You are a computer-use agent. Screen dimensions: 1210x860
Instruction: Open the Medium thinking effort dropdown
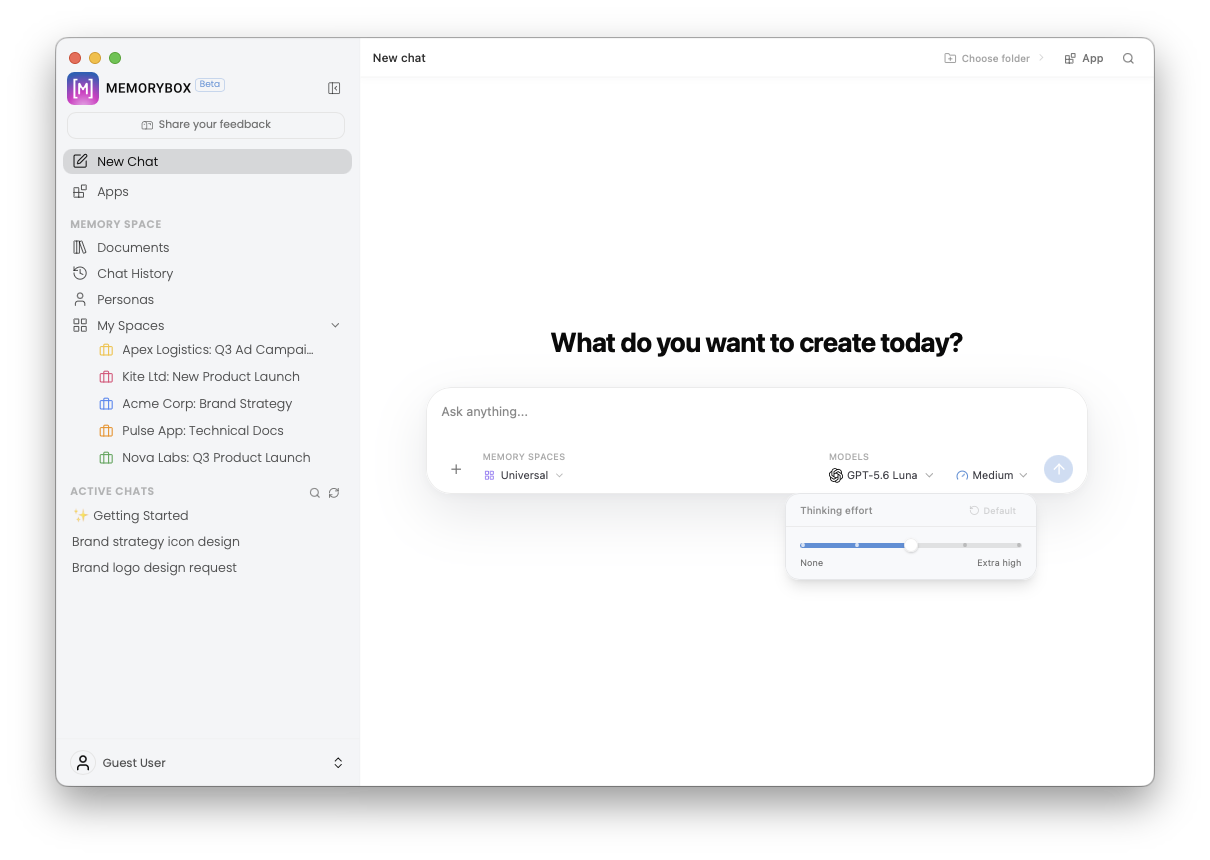[x=992, y=475]
